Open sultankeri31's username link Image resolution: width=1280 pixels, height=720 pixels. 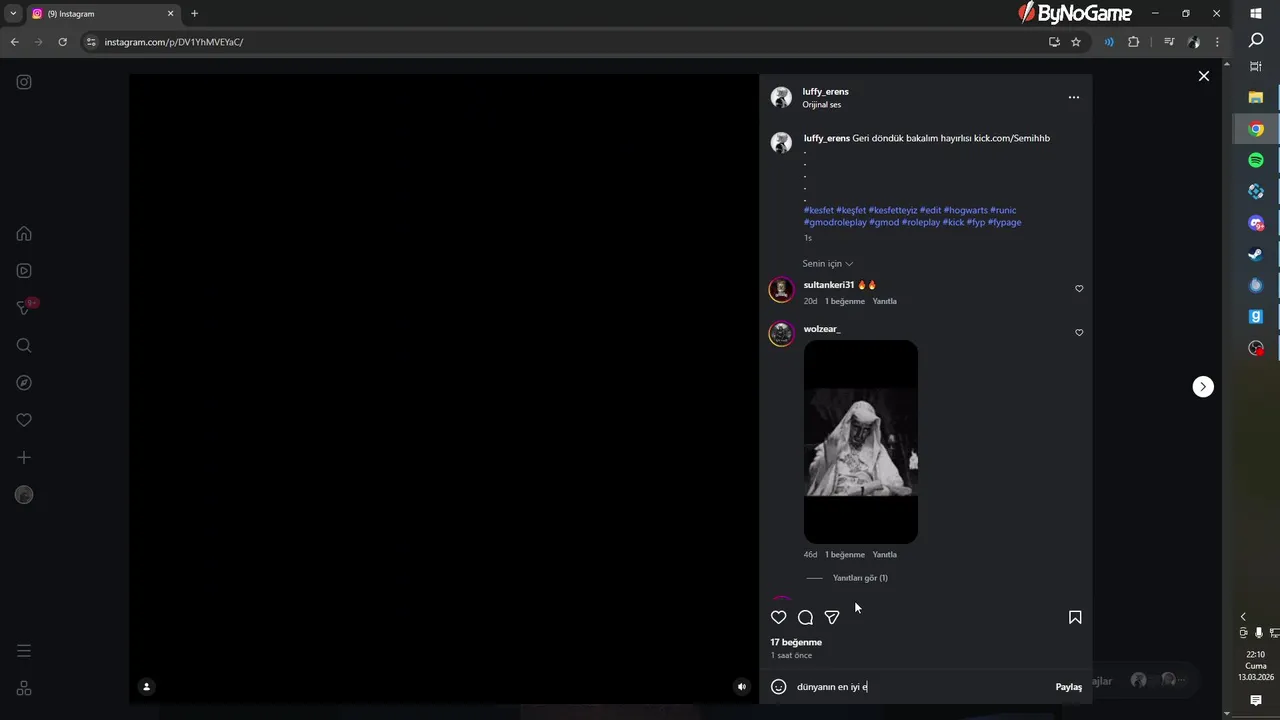[829, 285]
